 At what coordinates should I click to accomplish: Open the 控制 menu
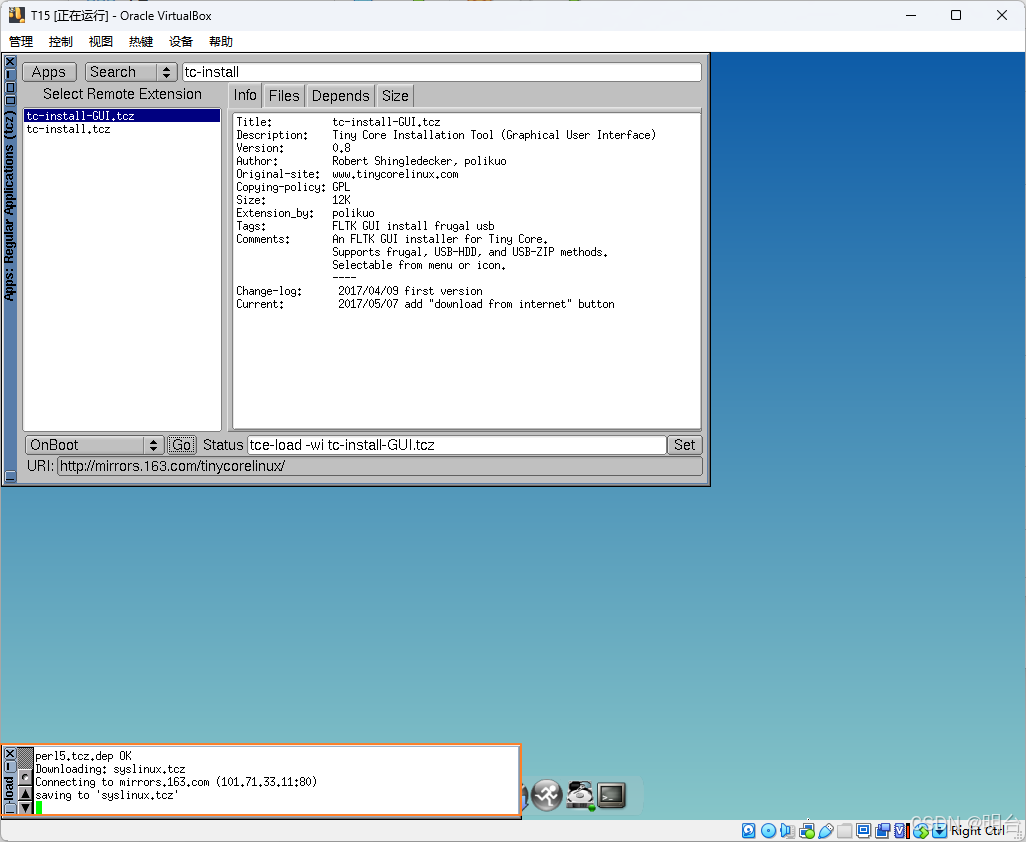(x=61, y=42)
